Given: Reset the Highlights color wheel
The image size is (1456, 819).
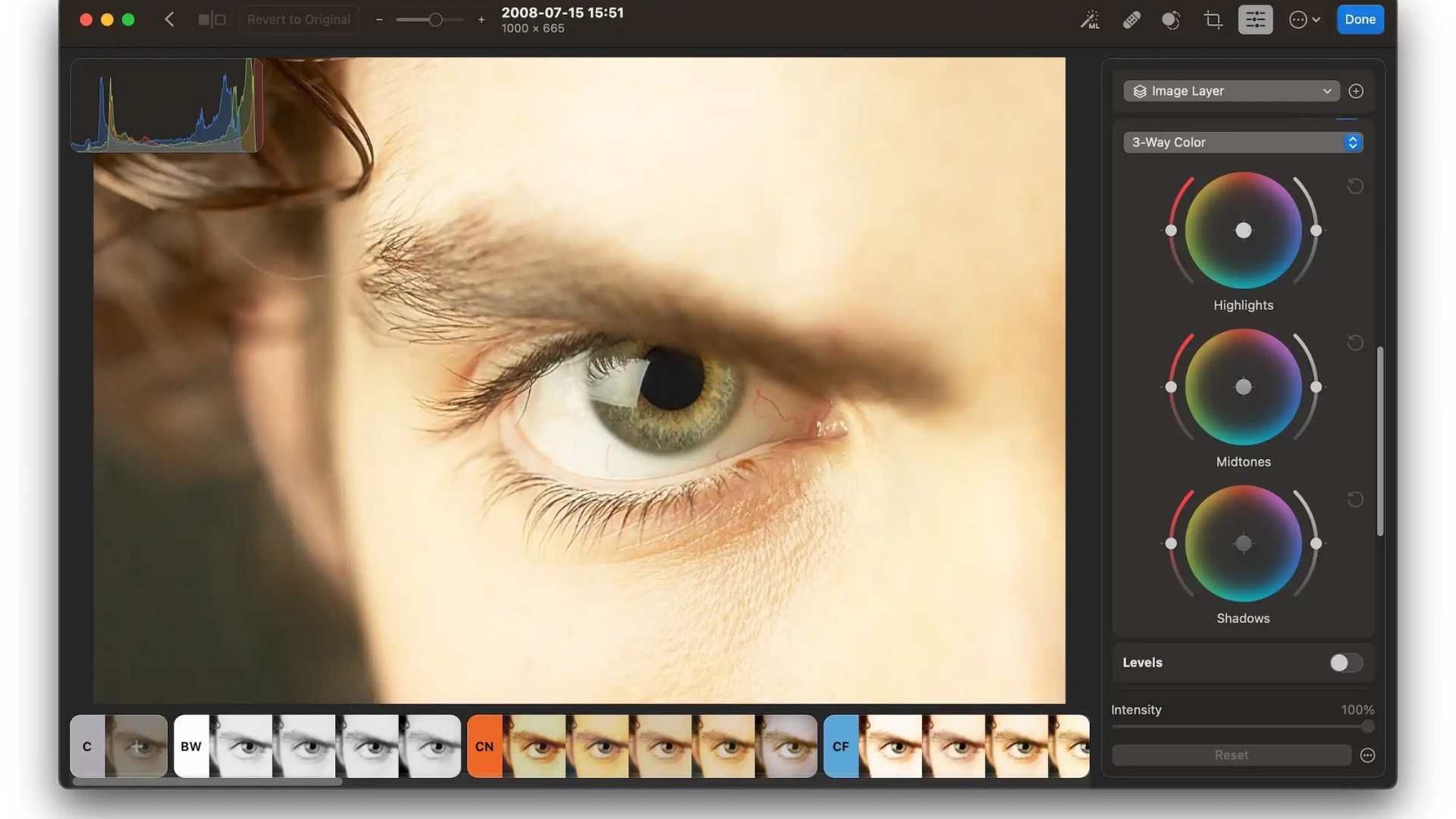Looking at the screenshot, I should (1355, 187).
